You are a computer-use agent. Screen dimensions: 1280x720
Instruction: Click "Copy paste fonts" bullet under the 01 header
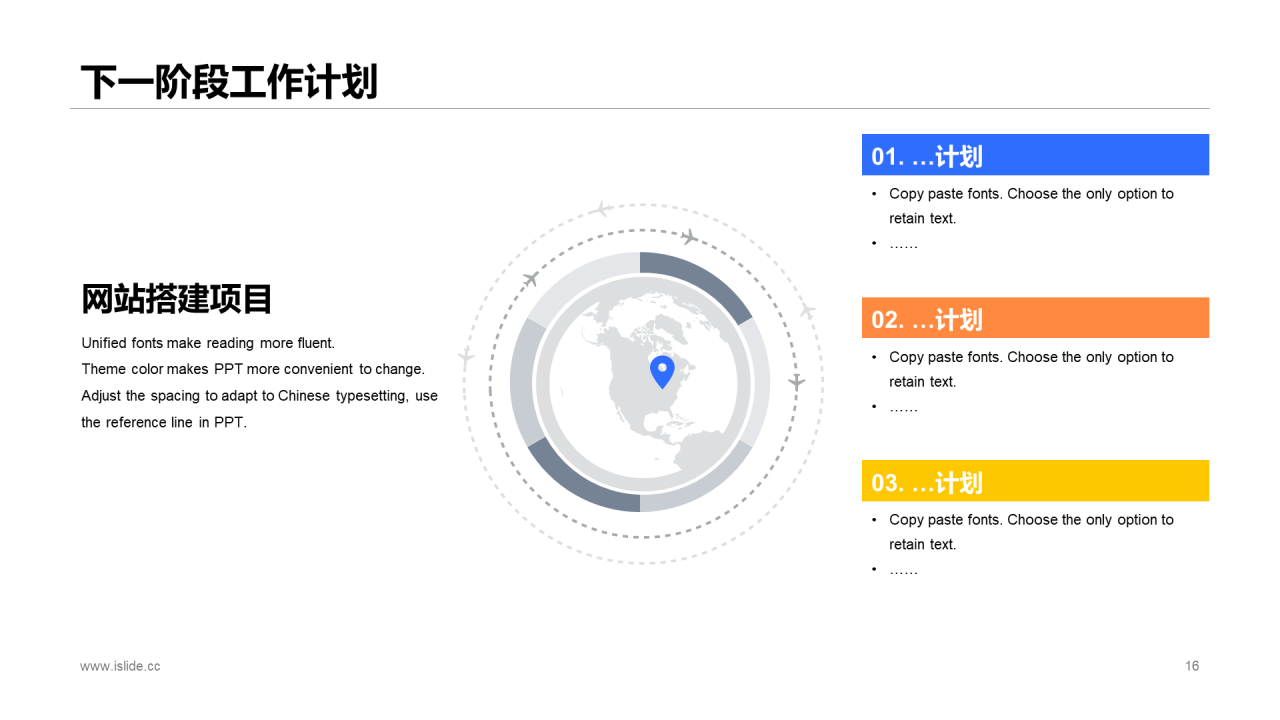[x=1030, y=194]
